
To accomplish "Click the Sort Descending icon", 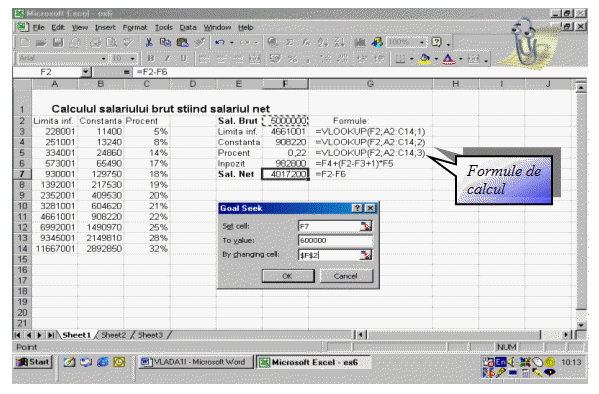I will [340, 42].
